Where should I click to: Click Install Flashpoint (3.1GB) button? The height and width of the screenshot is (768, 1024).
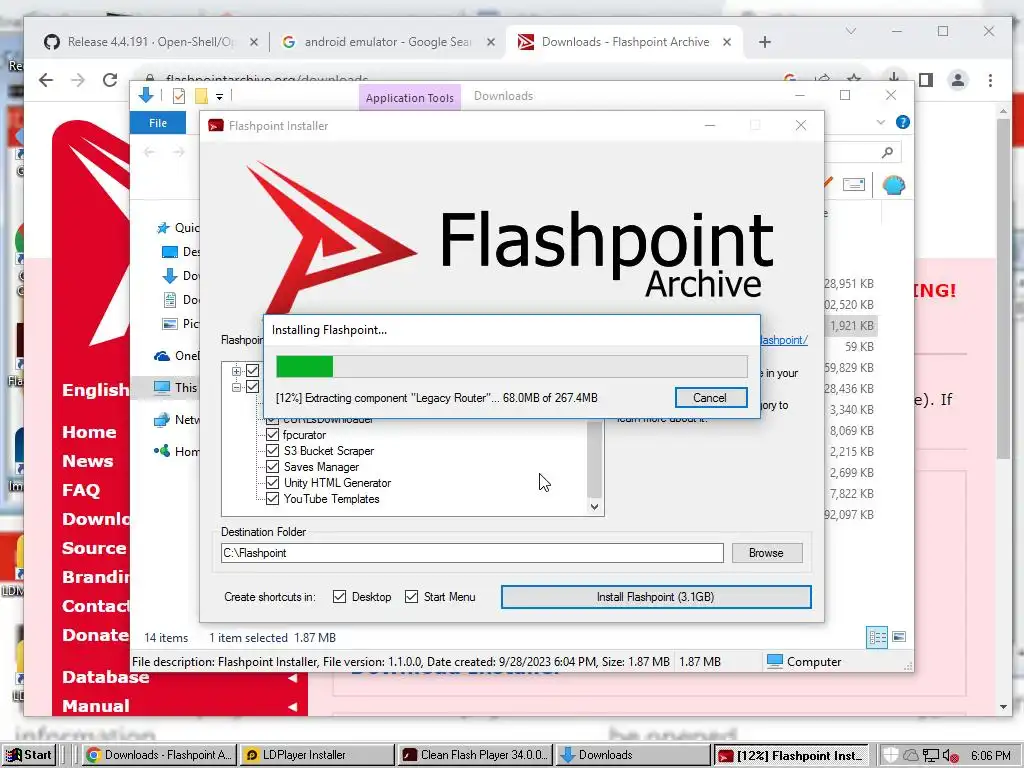pyautogui.click(x=656, y=597)
